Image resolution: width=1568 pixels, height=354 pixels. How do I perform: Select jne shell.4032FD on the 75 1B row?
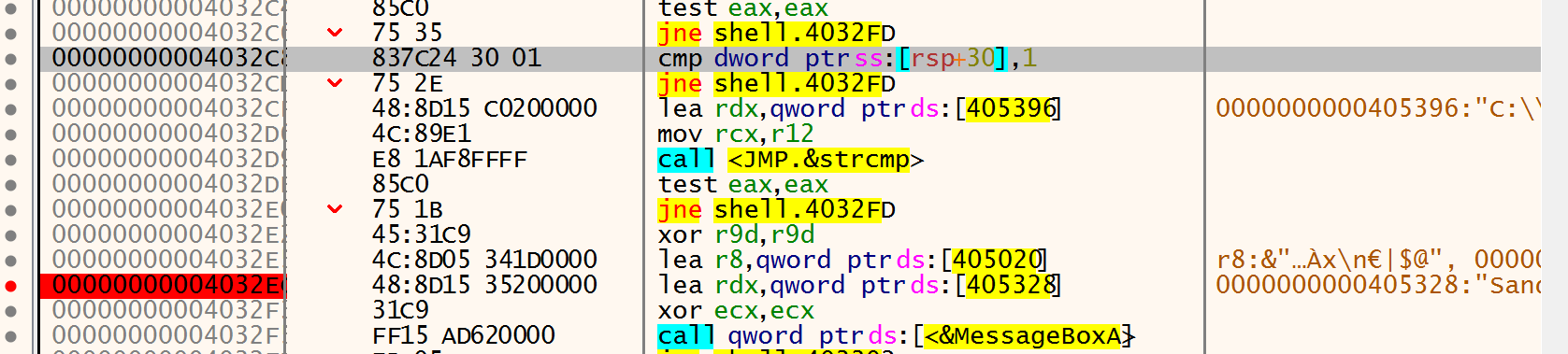(776, 209)
